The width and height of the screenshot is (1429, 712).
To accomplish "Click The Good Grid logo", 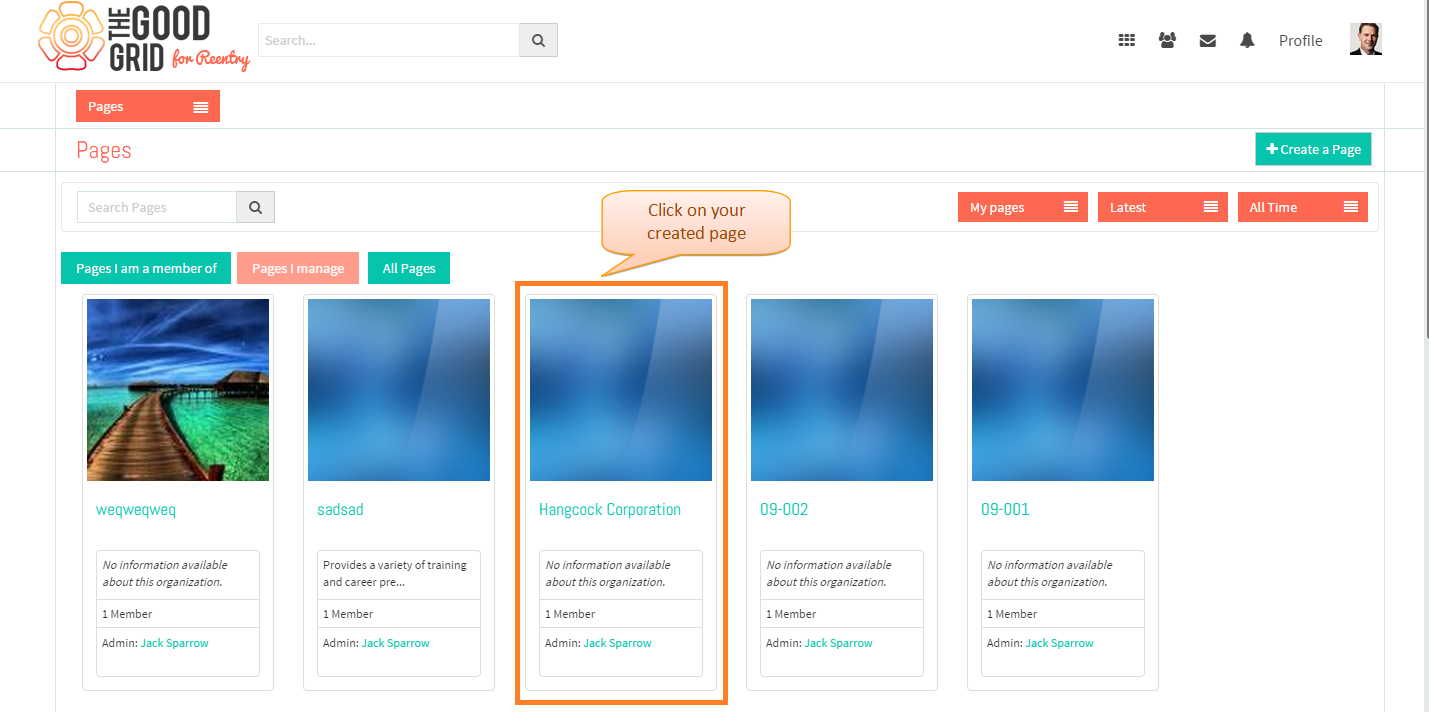I will [143, 38].
